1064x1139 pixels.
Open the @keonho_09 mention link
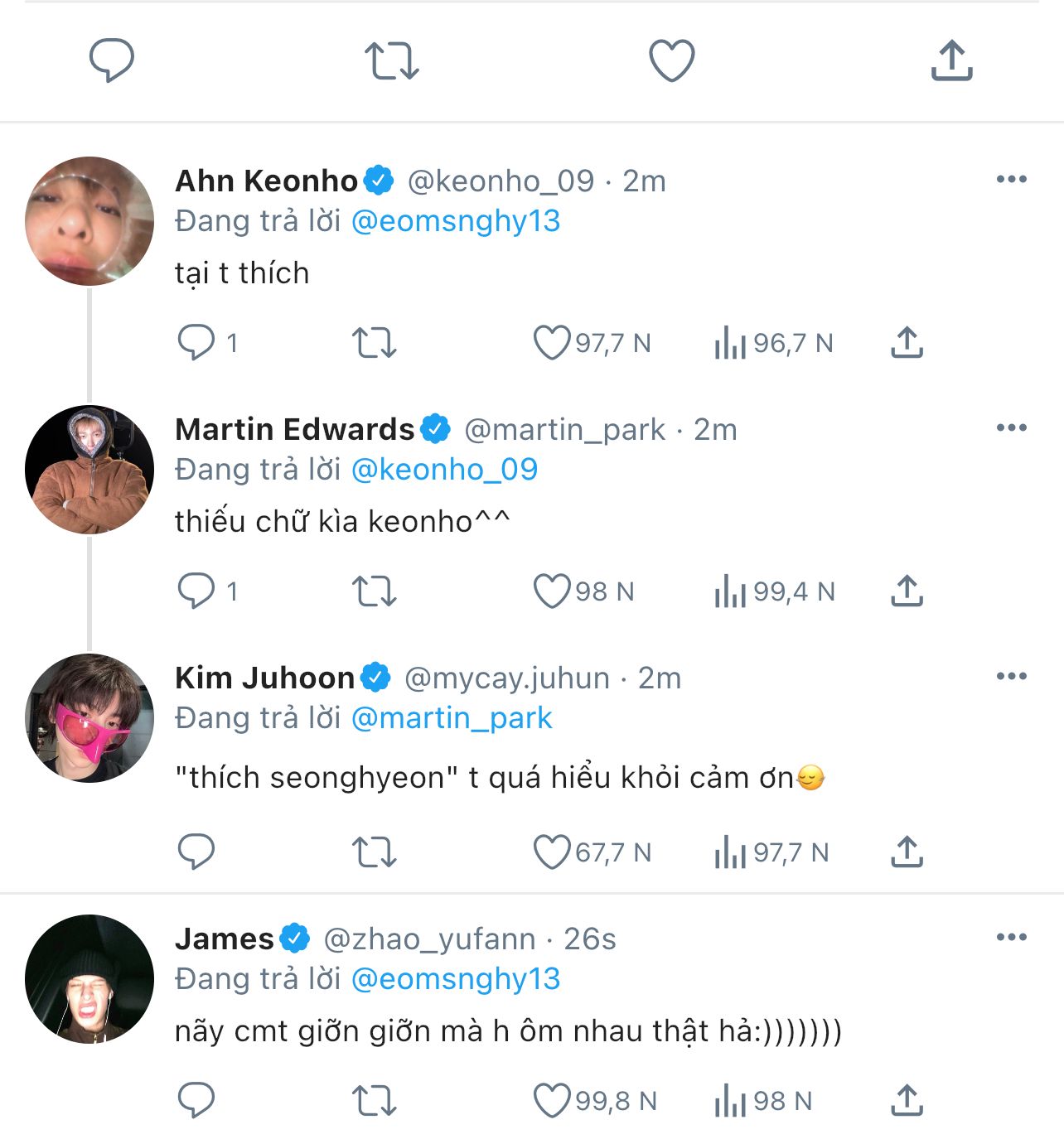[x=444, y=470]
